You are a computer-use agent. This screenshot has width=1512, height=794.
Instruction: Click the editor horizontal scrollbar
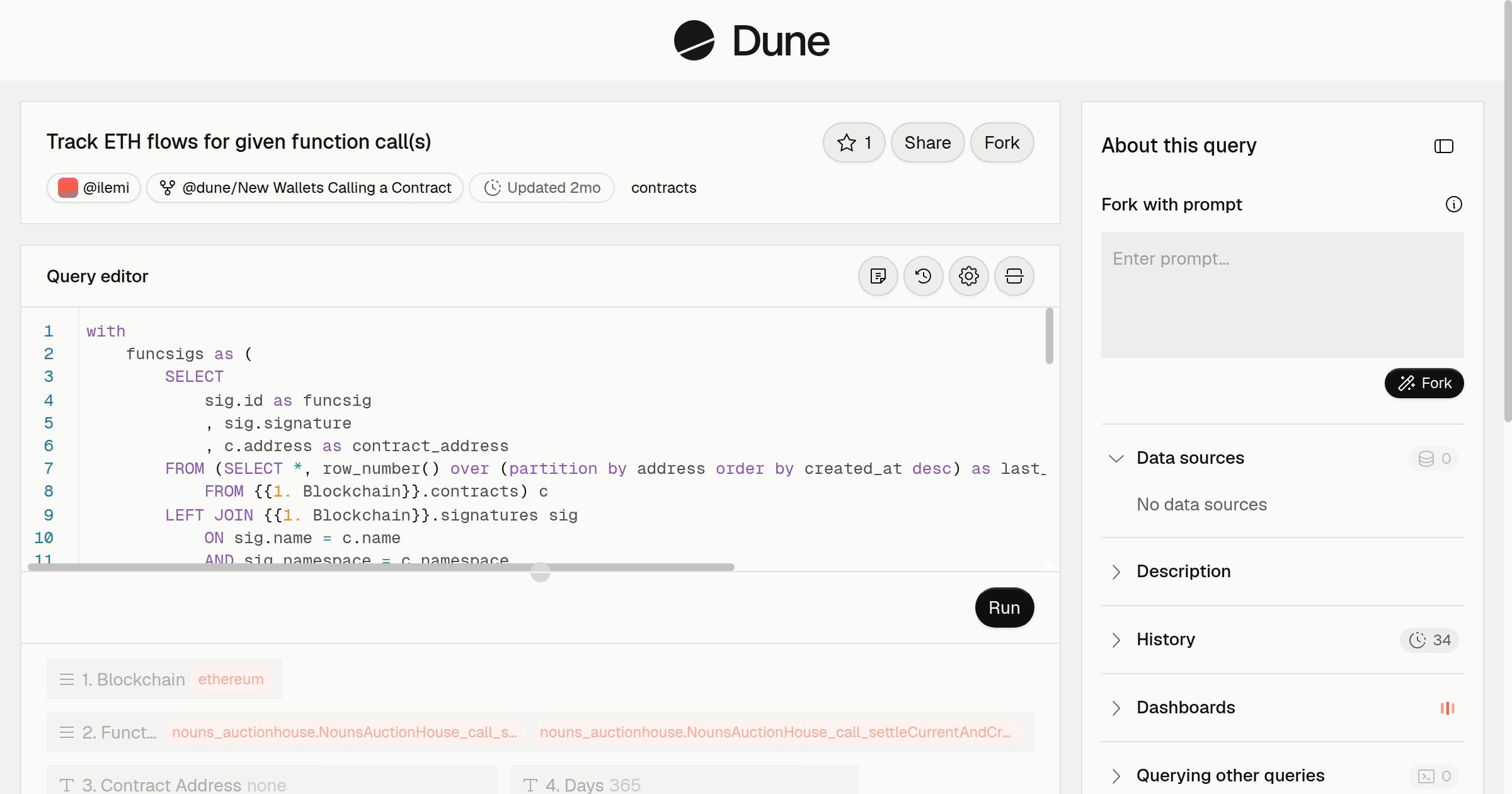coord(381,567)
